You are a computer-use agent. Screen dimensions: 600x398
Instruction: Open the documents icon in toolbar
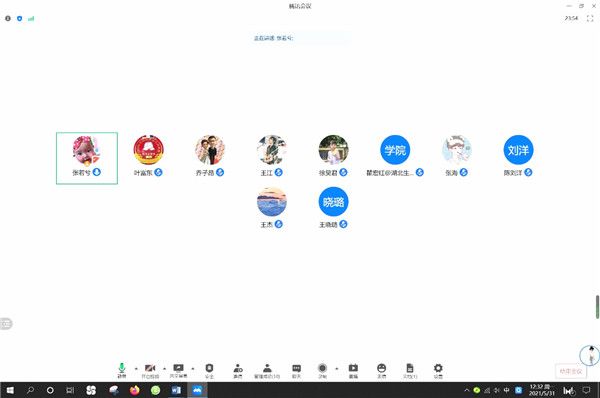point(409,370)
